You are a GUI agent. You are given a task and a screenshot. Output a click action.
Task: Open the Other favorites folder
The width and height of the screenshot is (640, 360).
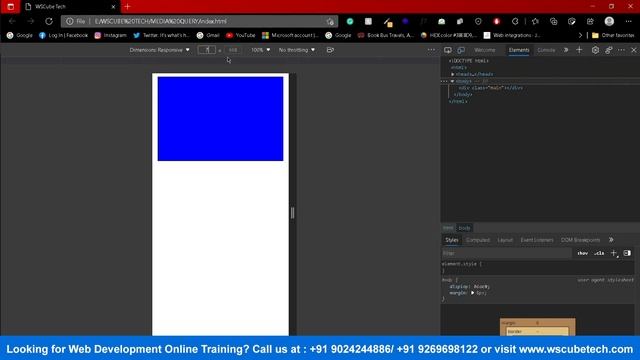[x=613, y=36]
